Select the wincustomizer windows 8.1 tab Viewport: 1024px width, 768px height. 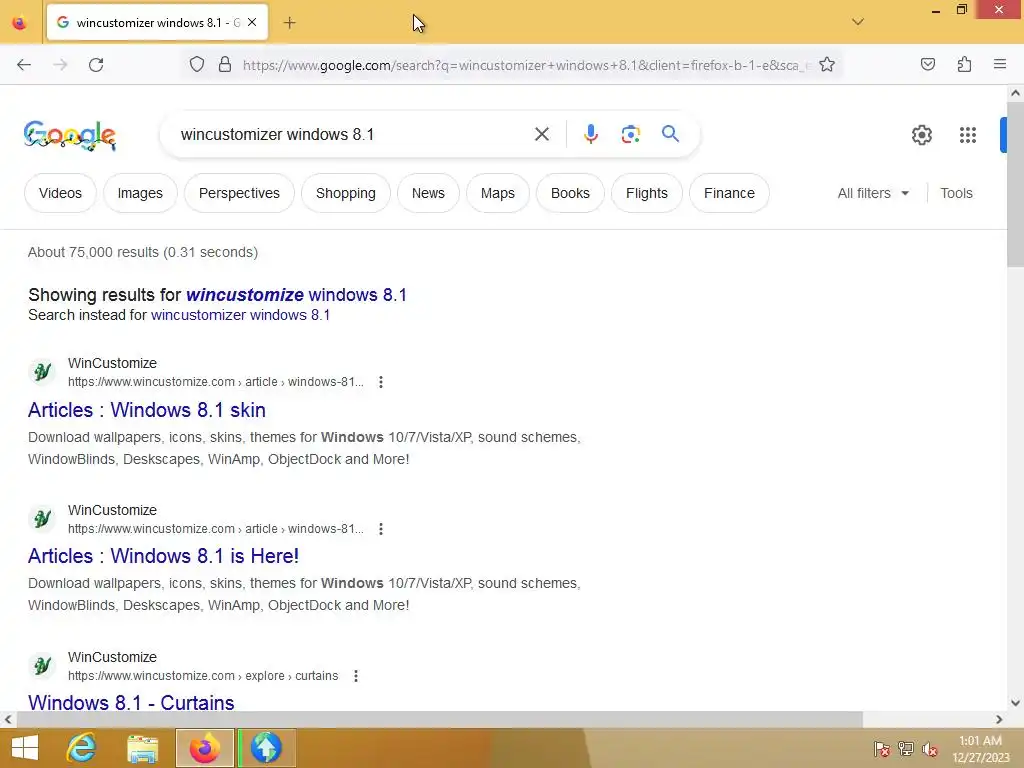coord(157,22)
